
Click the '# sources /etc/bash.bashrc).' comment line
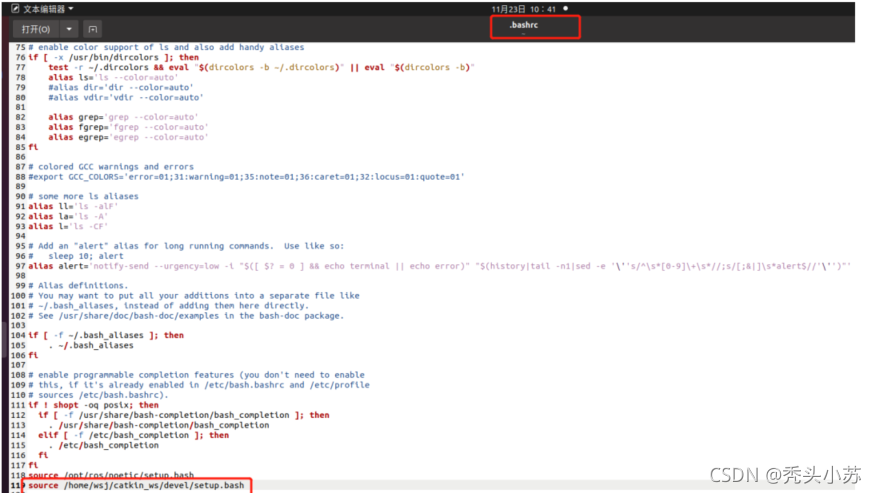click(x=98, y=395)
